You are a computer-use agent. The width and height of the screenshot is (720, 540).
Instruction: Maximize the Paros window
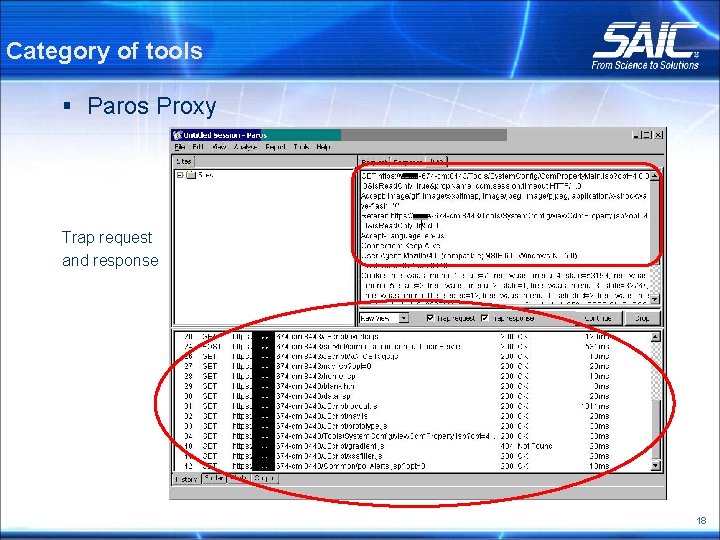[x=647, y=135]
